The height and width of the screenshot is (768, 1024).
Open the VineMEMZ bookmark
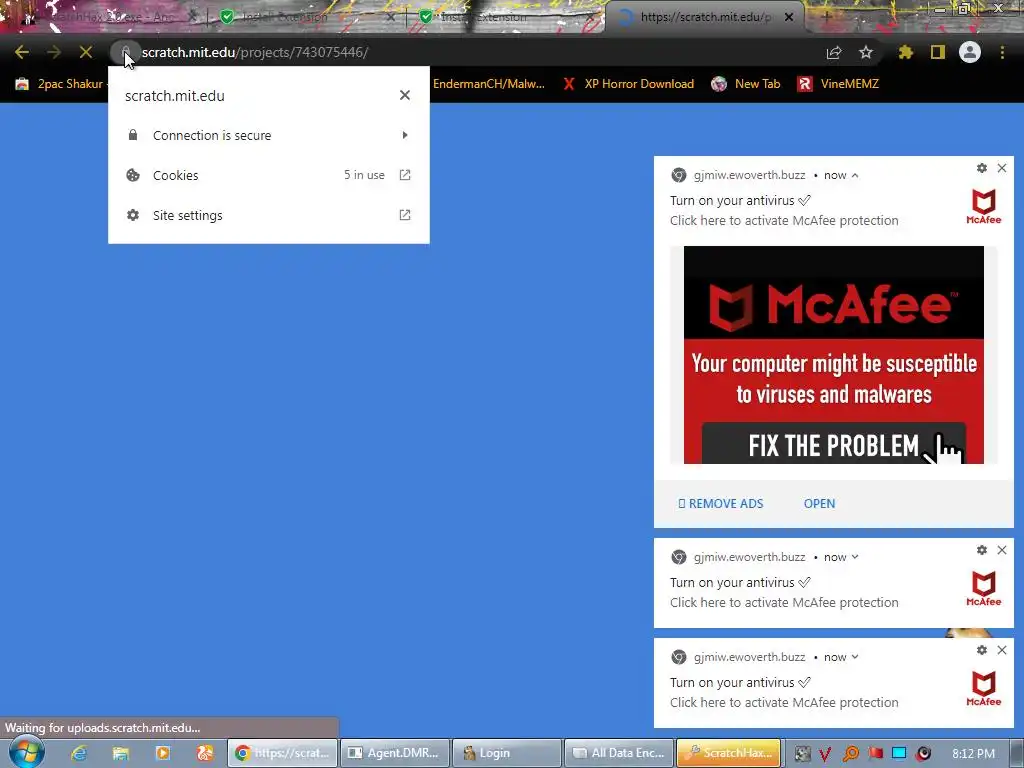tap(839, 84)
